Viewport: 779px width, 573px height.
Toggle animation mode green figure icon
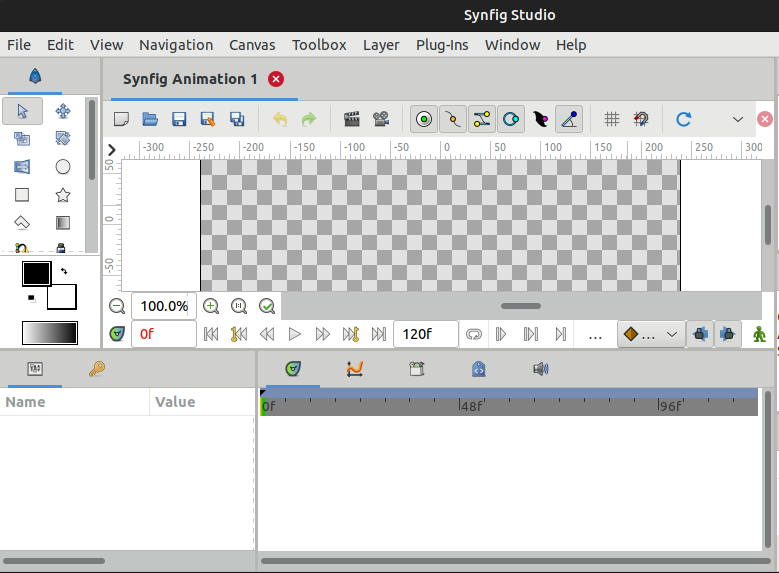pos(759,334)
